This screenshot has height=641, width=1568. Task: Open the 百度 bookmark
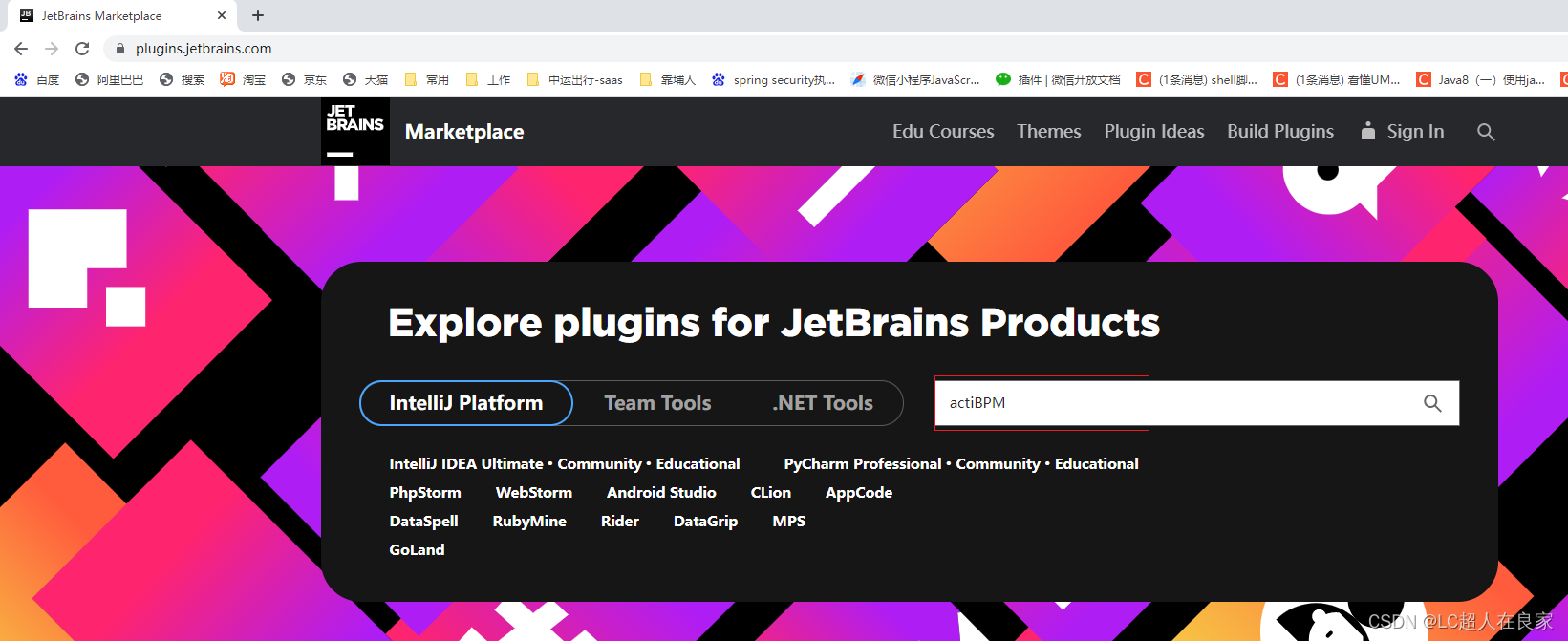[37, 80]
